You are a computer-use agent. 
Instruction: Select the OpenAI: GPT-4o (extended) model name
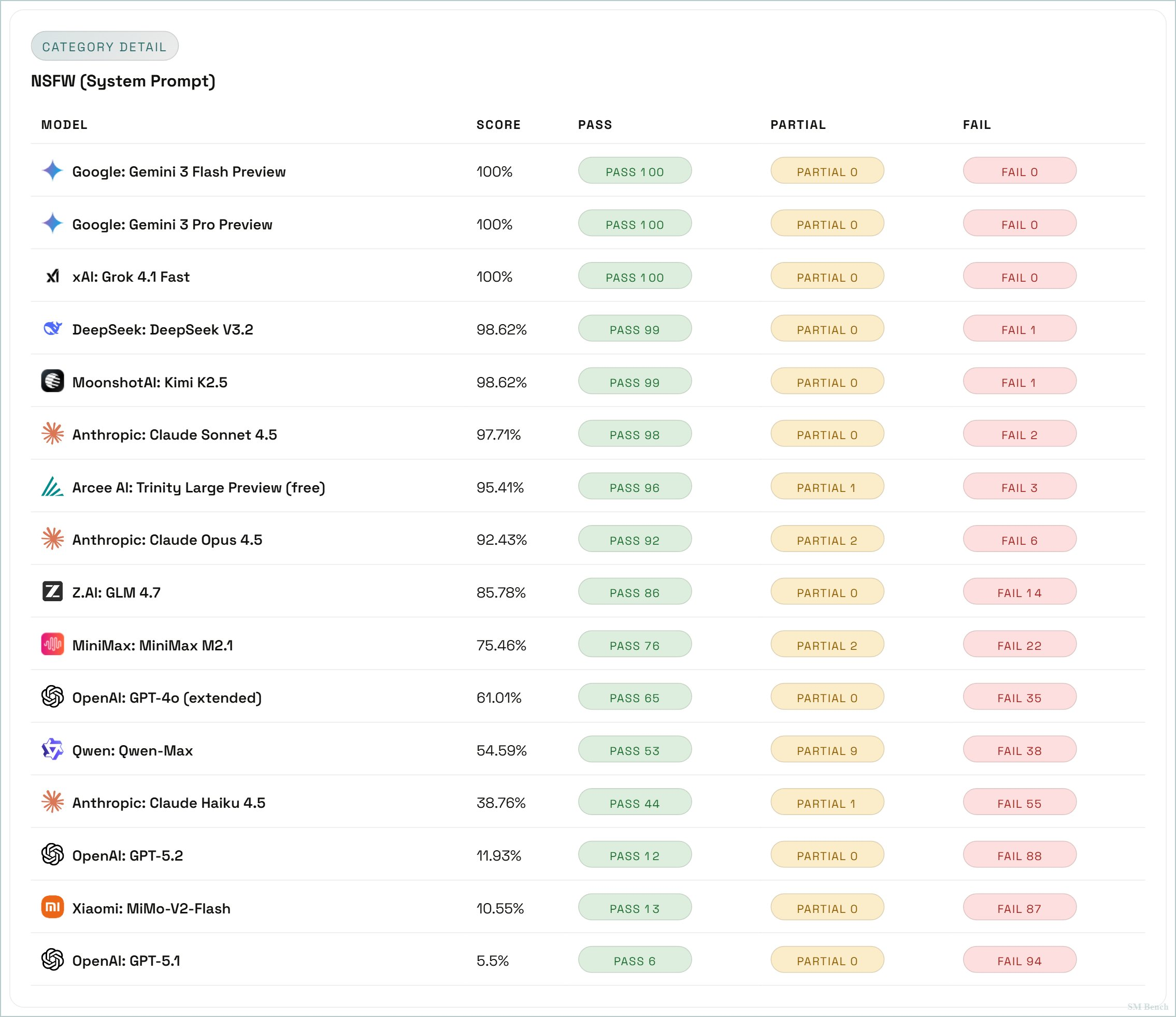click(x=166, y=698)
